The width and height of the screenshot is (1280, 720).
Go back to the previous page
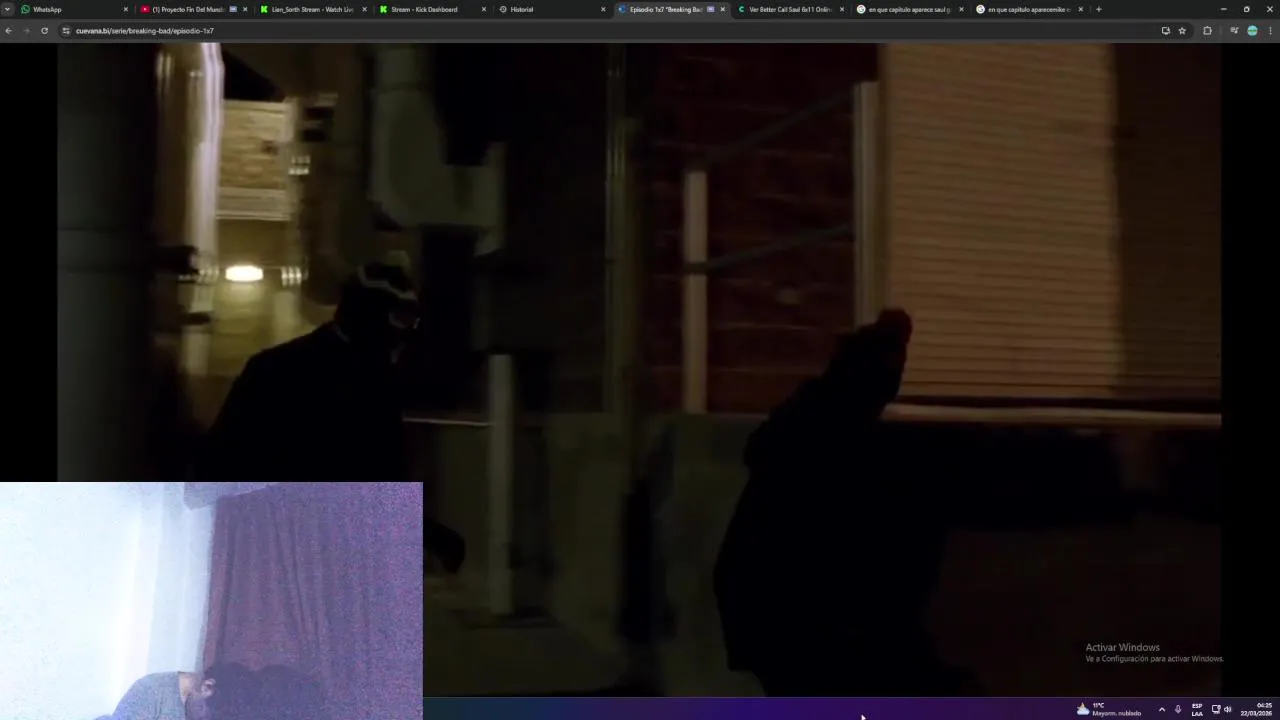click(x=9, y=31)
